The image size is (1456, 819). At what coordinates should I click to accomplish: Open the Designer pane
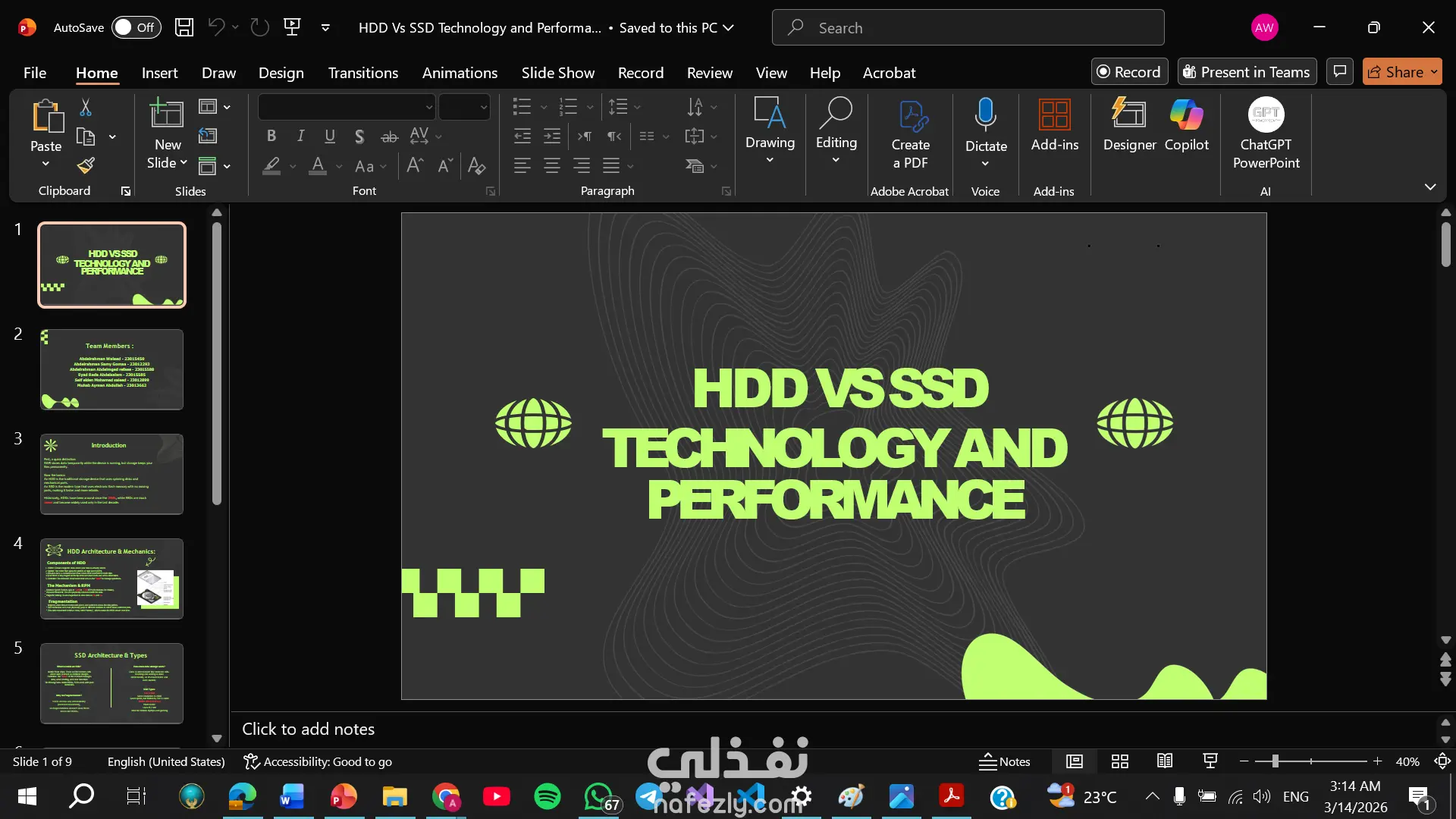click(x=1129, y=125)
